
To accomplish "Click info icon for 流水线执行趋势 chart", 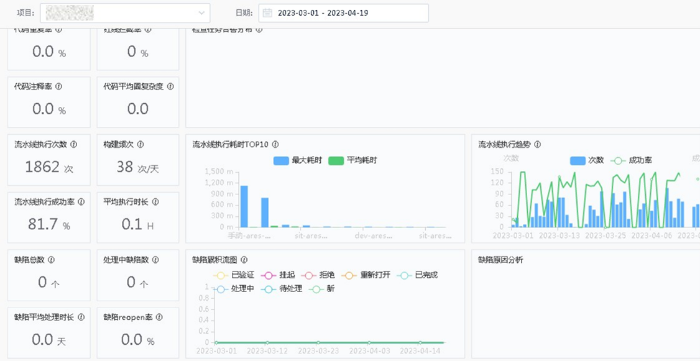I will point(538,145).
